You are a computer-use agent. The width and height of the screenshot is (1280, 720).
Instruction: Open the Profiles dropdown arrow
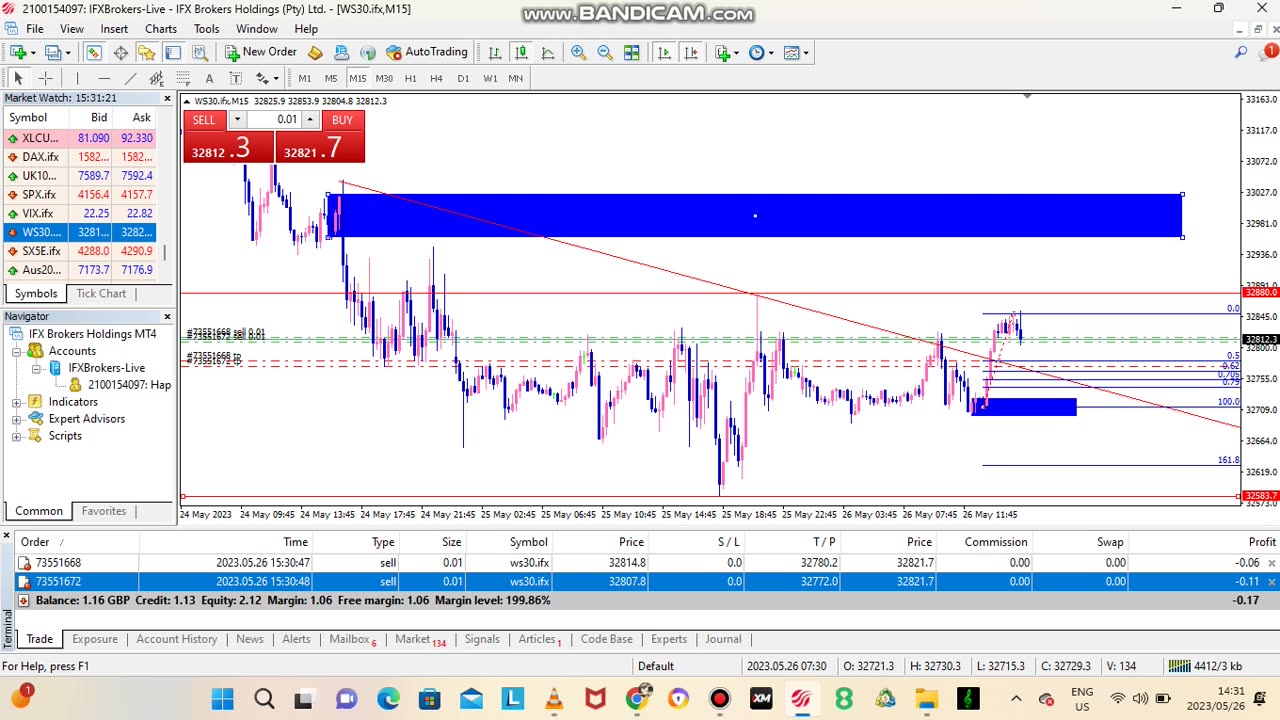pyautogui.click(x=69, y=53)
